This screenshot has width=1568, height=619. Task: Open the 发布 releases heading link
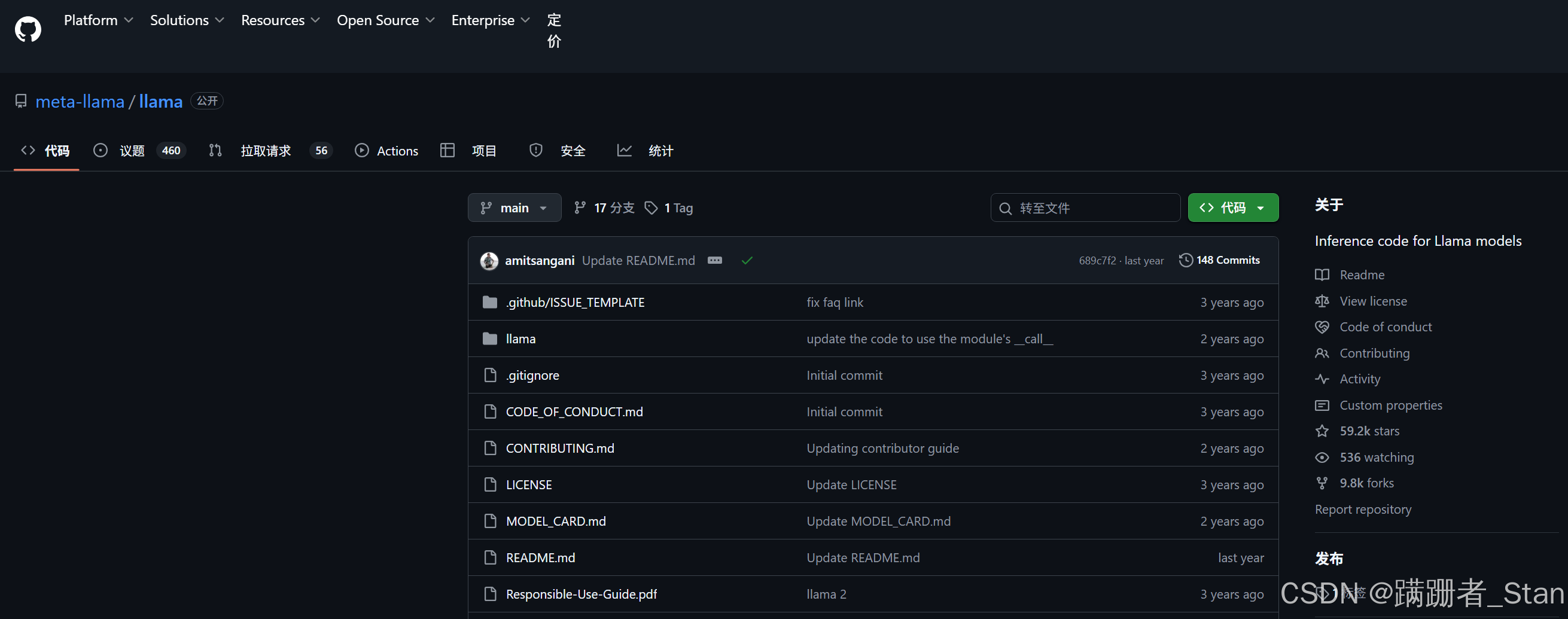[x=1329, y=559]
